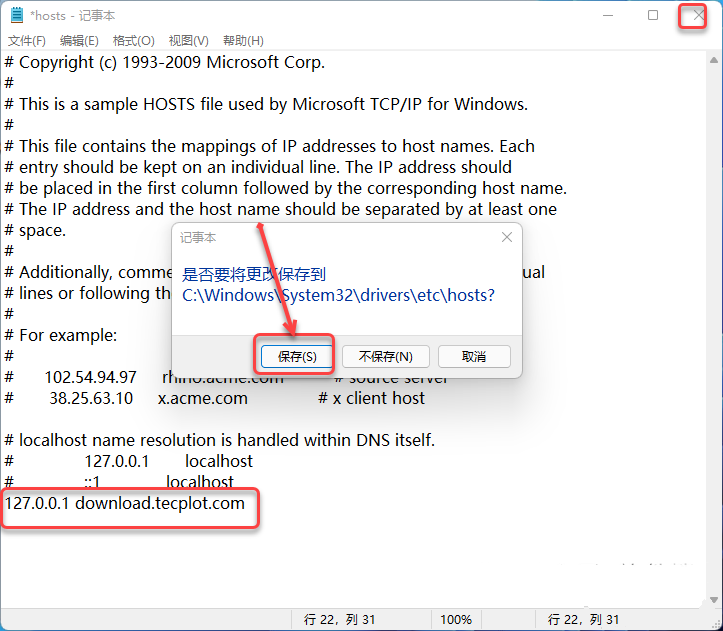Image resolution: width=723 pixels, height=631 pixels.
Task: Click the '是否要将更改保存到' prompt text
Action: (x=254, y=274)
